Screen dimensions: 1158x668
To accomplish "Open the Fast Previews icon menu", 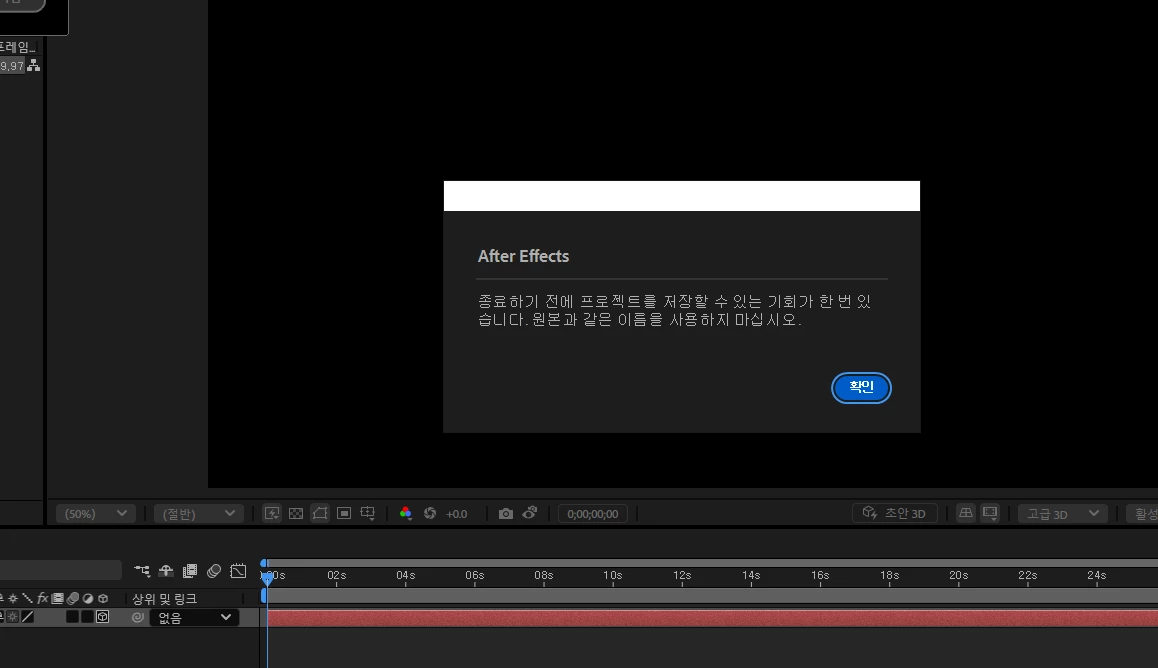I will (272, 513).
